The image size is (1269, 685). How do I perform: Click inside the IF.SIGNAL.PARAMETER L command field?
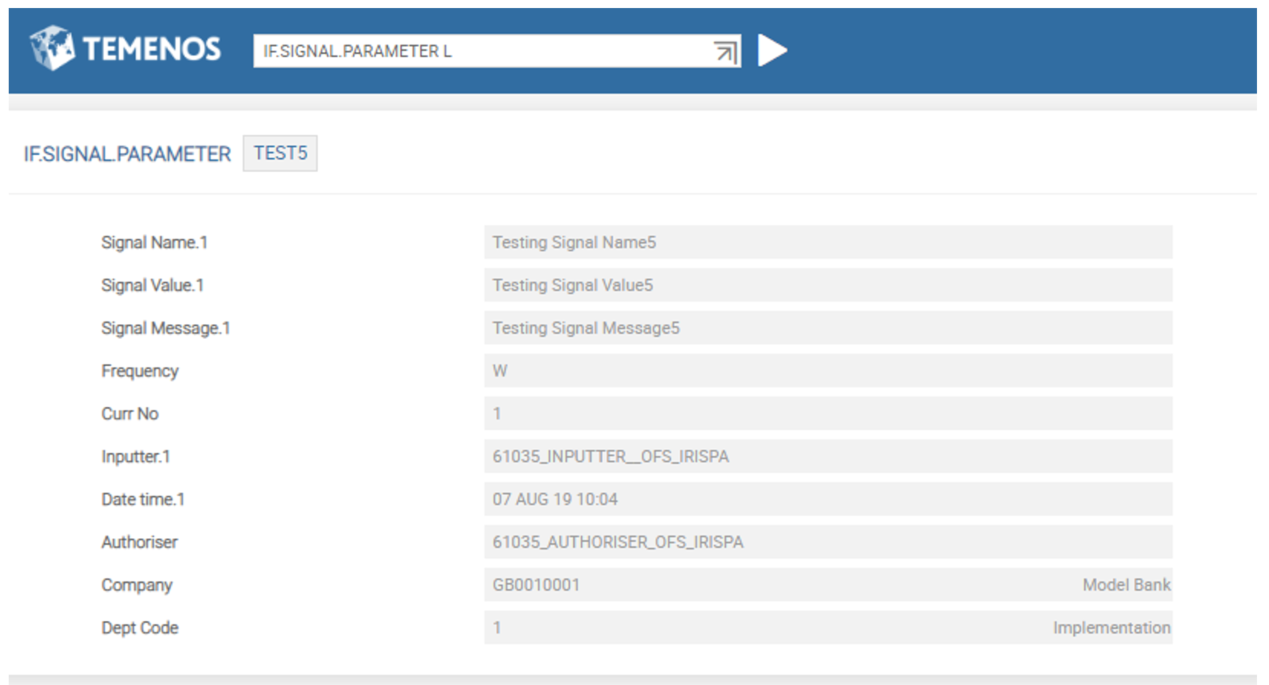[480, 51]
